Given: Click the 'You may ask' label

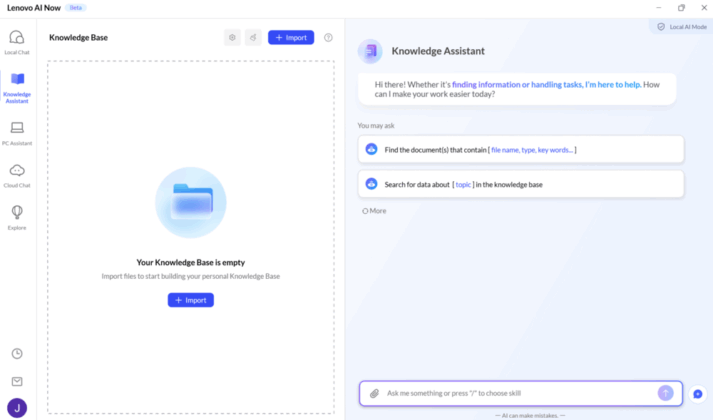Looking at the screenshot, I should pos(376,125).
